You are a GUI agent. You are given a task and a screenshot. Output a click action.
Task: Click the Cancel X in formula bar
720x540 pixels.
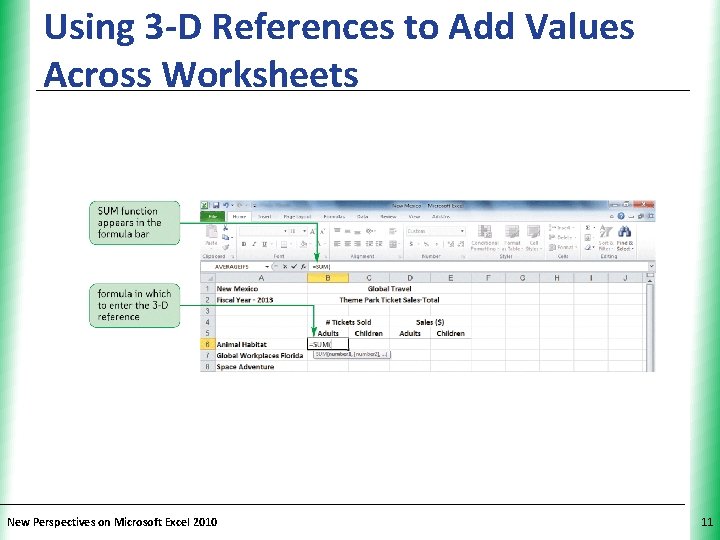point(285,267)
